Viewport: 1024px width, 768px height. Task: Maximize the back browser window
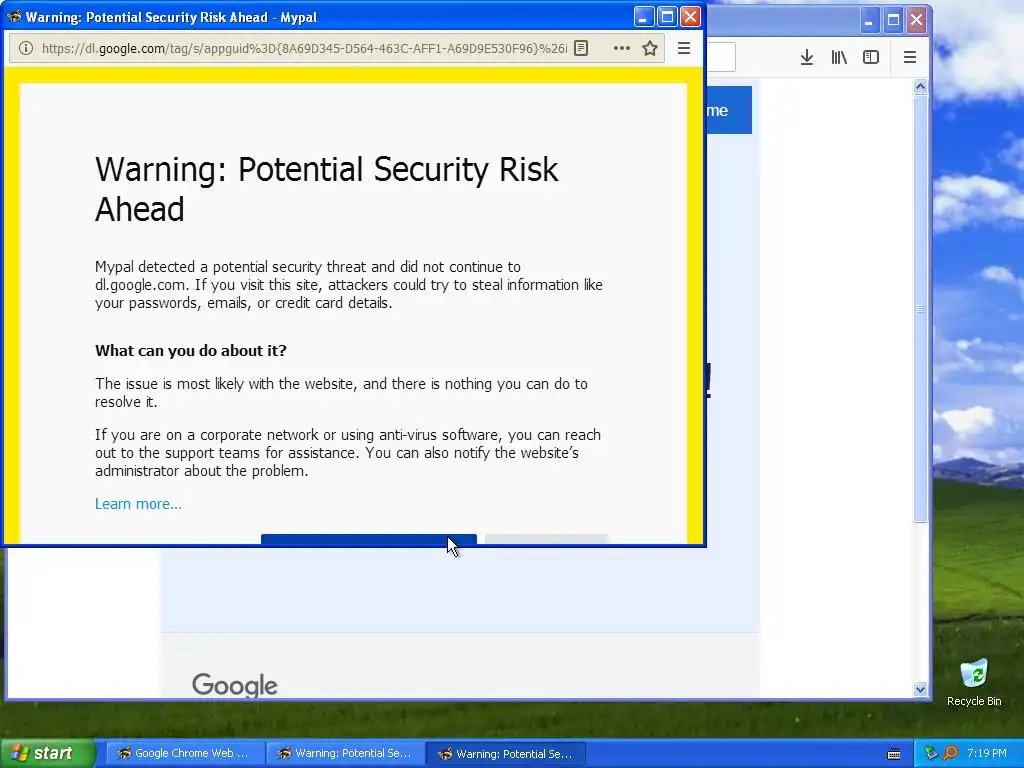(x=893, y=21)
